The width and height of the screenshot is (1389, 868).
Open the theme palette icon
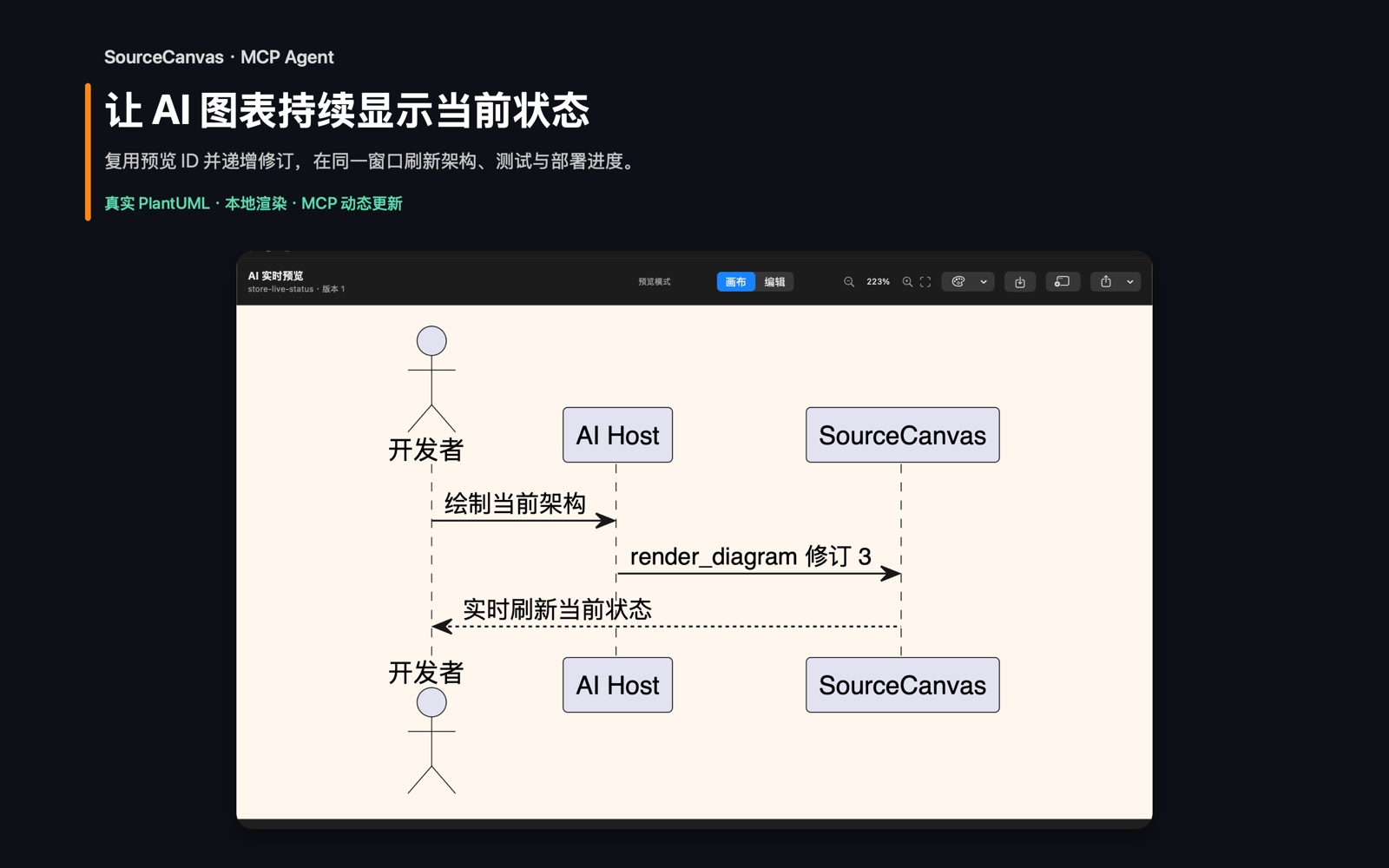[958, 282]
